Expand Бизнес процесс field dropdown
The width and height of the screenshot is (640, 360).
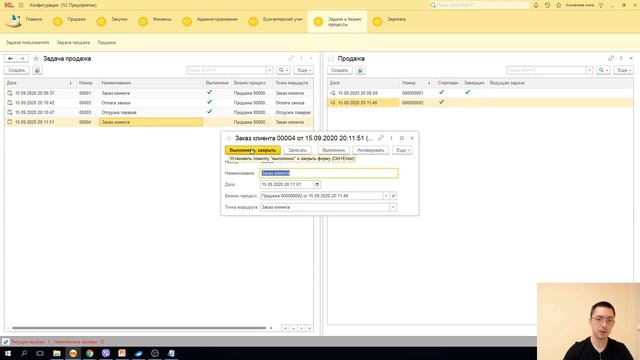(x=386, y=196)
